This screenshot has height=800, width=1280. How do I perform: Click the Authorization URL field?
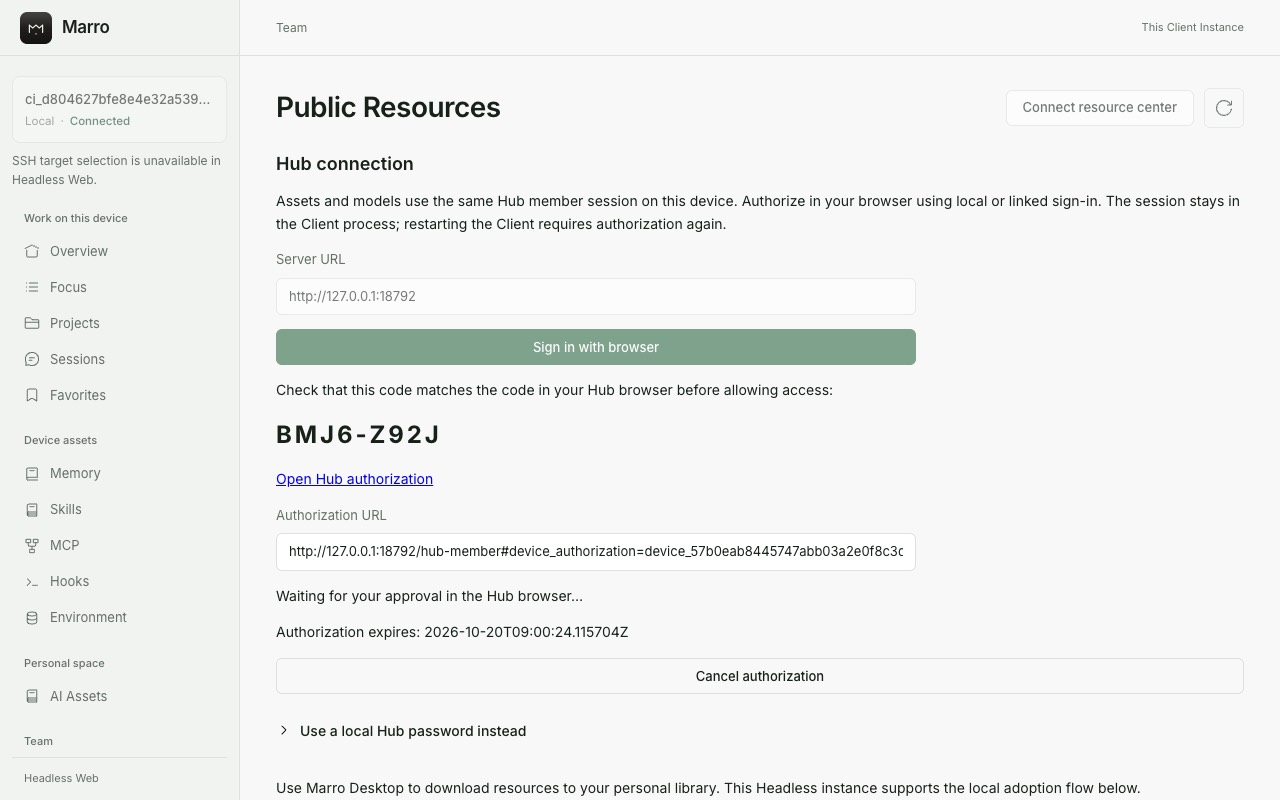pyautogui.click(x=596, y=552)
